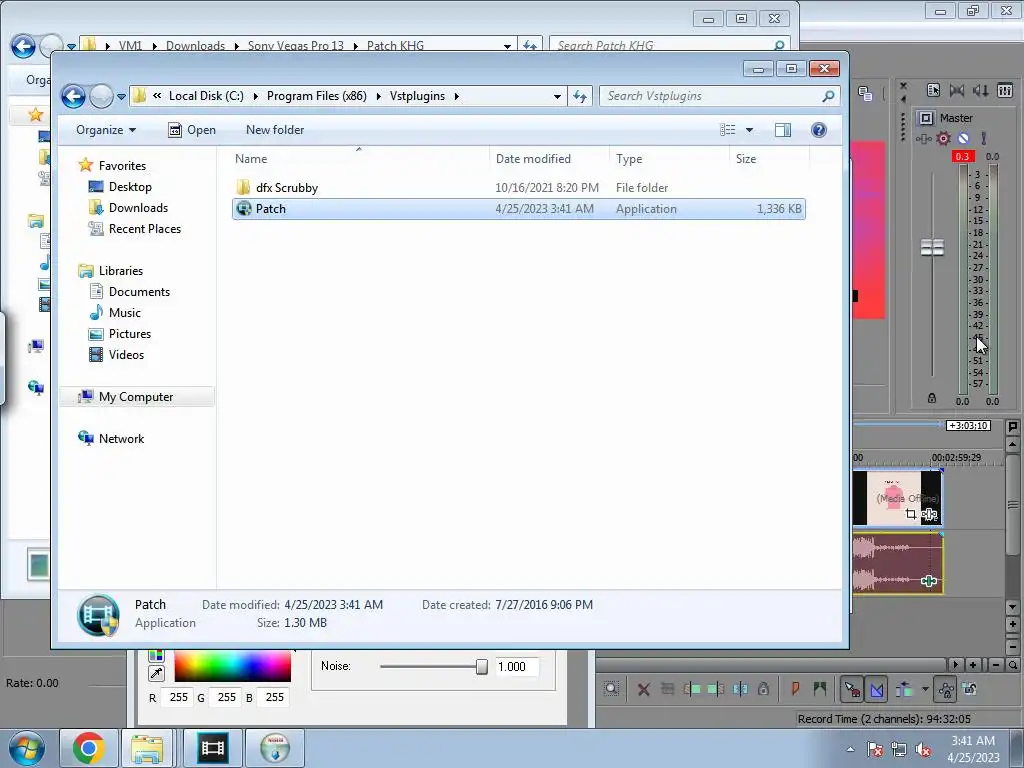1024x768 pixels.
Task: Click the rainbow color spectrum picker
Action: tap(232, 667)
